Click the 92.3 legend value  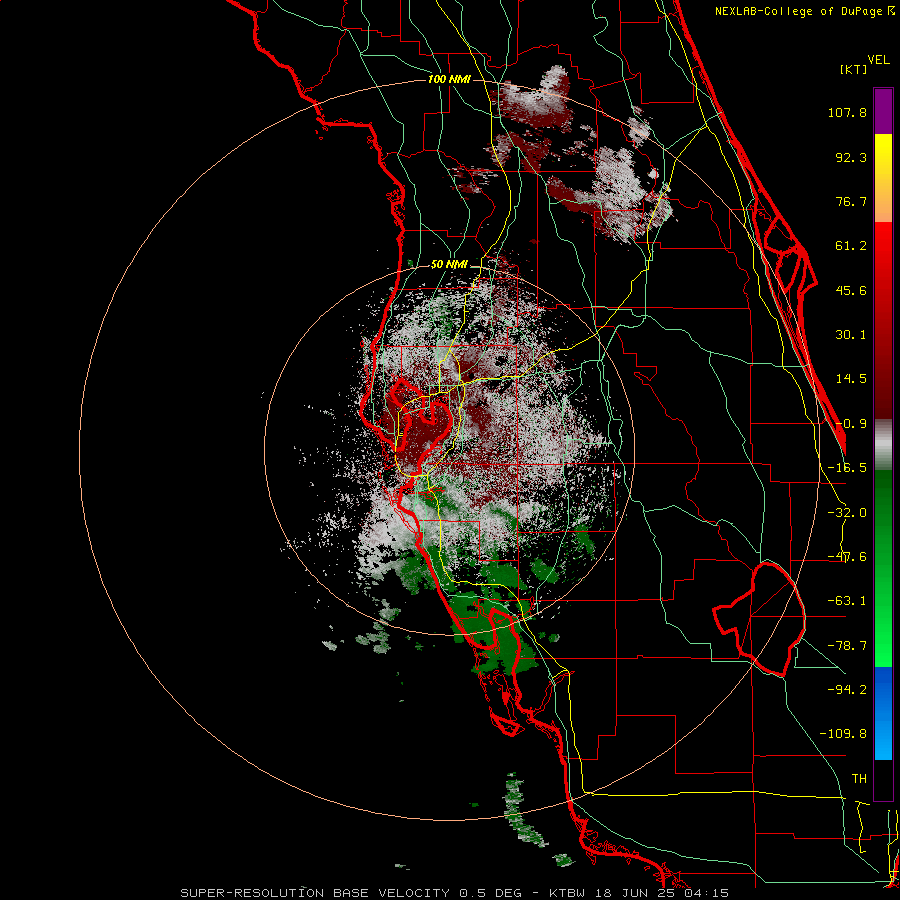pyautogui.click(x=851, y=157)
